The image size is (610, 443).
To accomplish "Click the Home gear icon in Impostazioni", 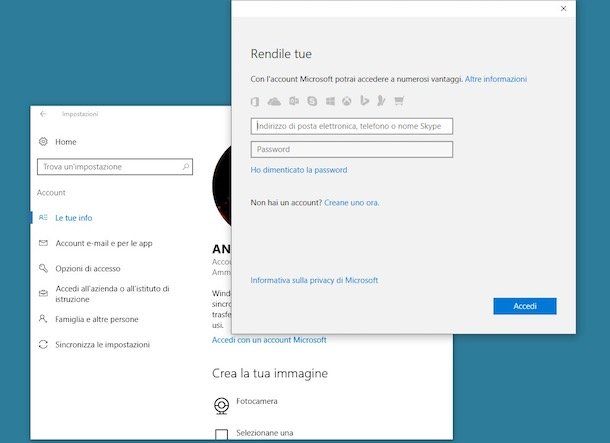I will tap(43, 142).
